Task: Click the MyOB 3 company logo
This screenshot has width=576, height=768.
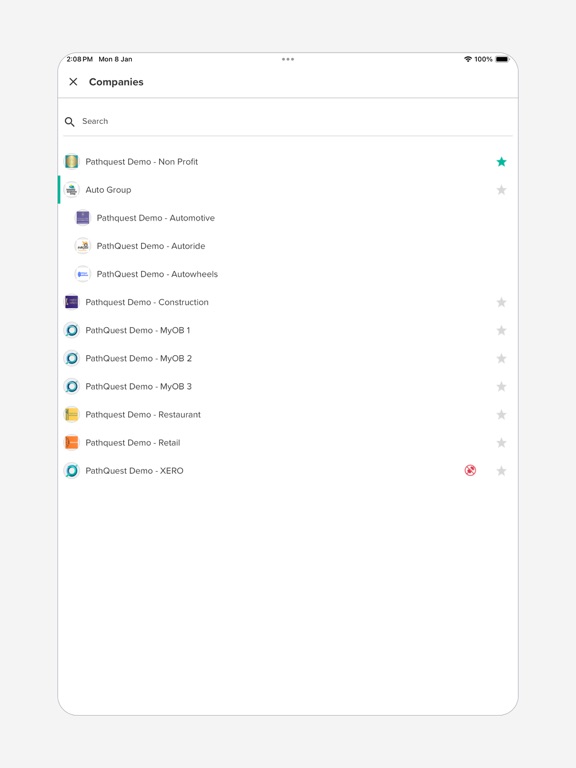Action: pos(72,386)
